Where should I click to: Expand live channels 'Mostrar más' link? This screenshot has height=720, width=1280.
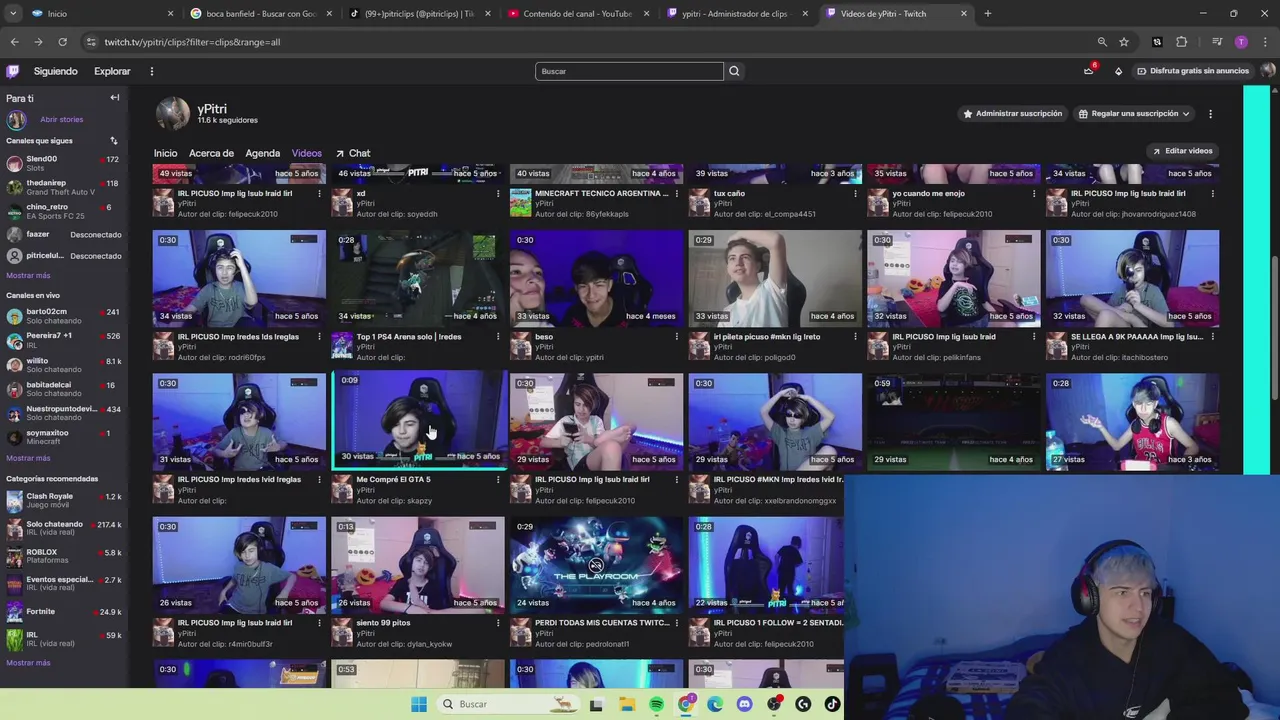[28, 458]
